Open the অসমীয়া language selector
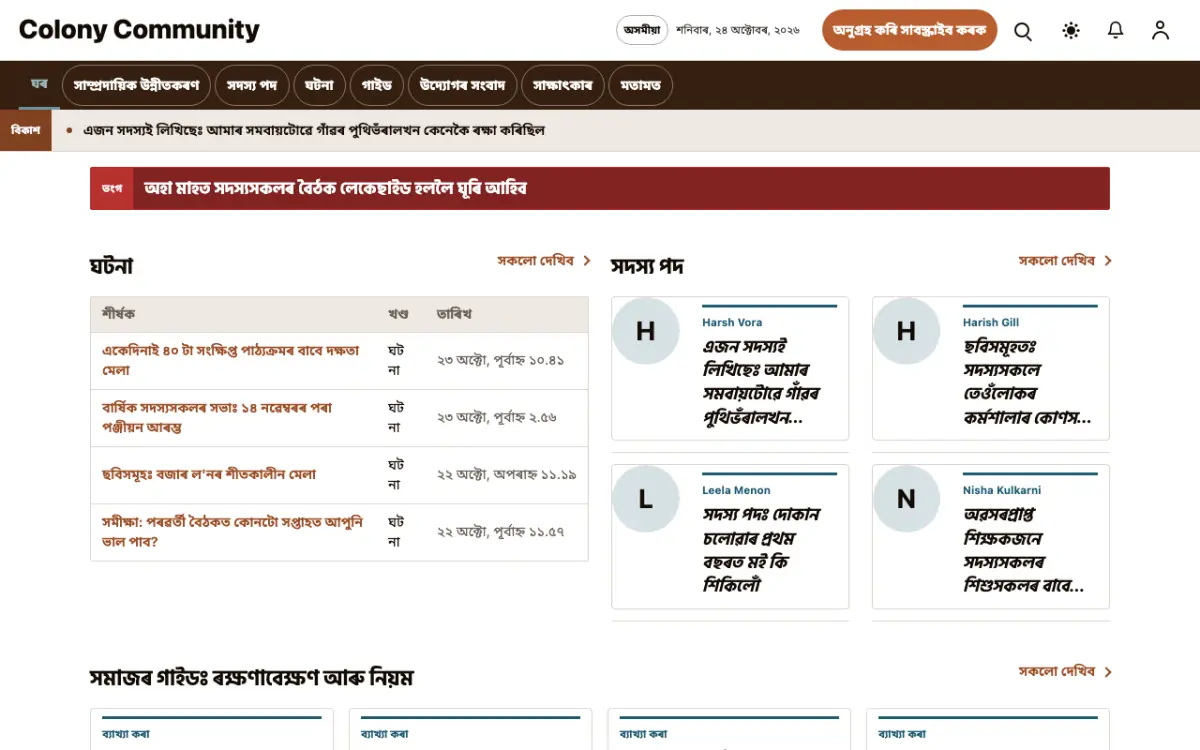 tap(642, 30)
